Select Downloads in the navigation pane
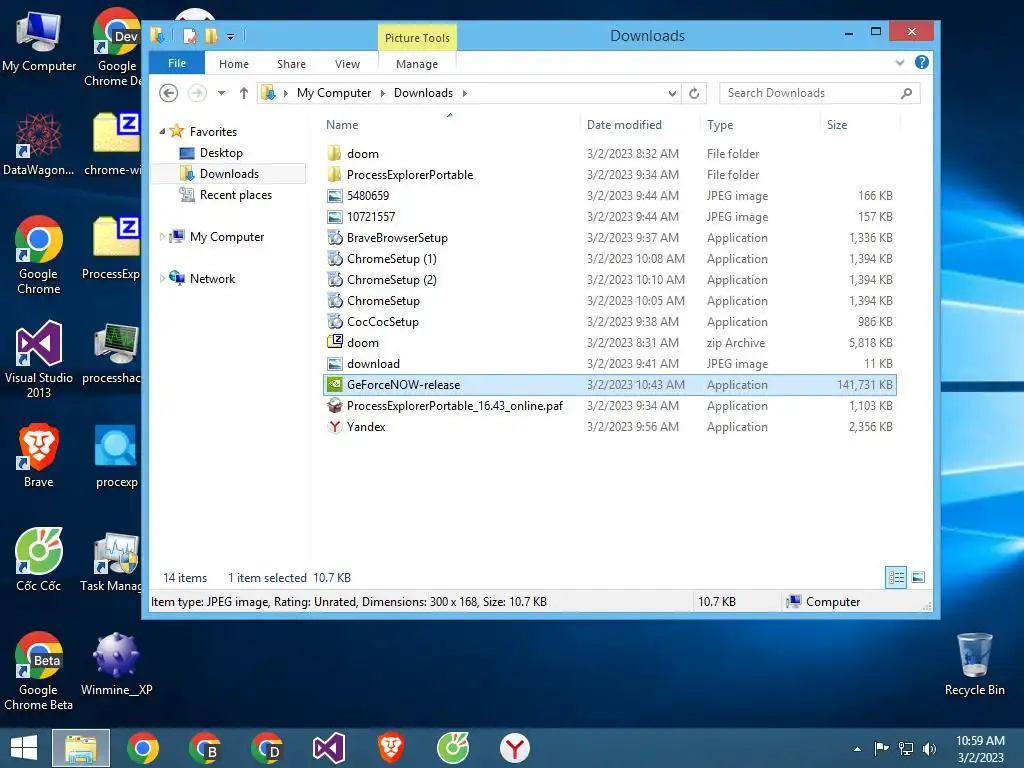 pyautogui.click(x=229, y=174)
